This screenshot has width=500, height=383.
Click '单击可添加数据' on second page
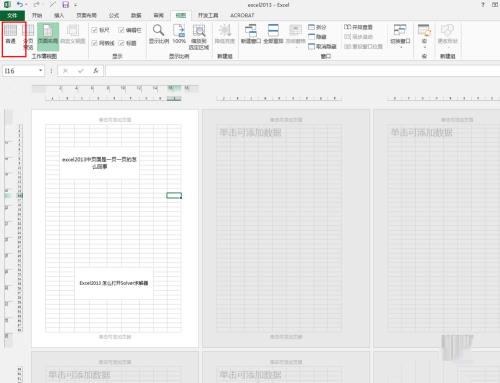[250, 132]
